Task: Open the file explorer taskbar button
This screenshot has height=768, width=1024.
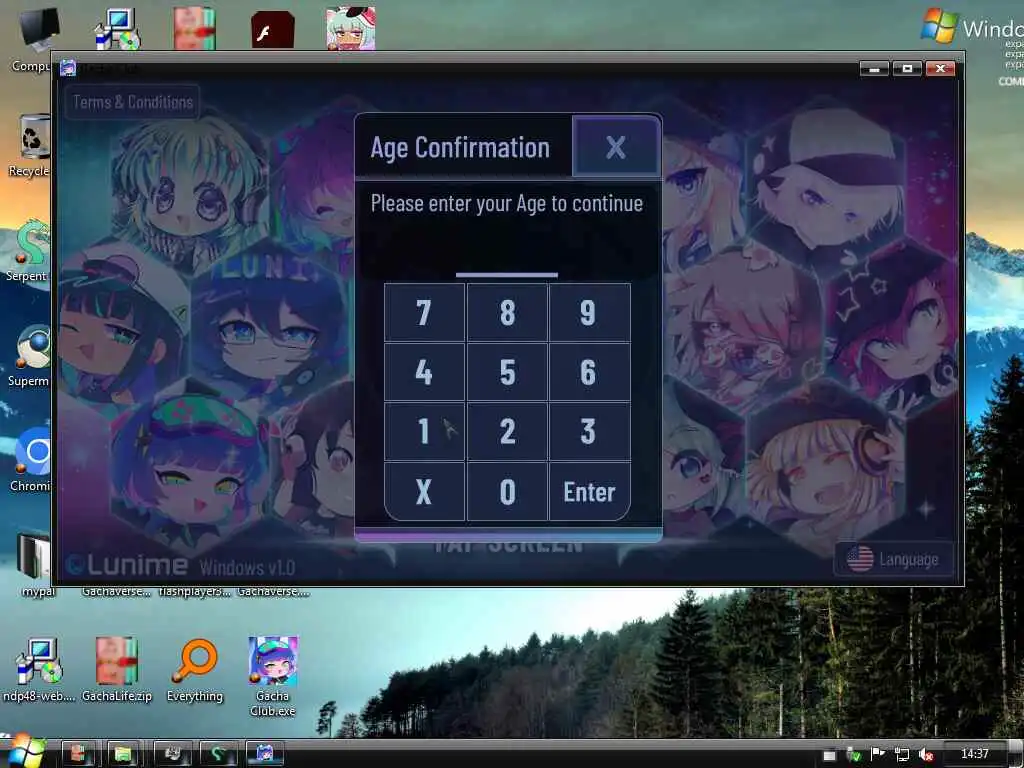Action: coord(123,754)
